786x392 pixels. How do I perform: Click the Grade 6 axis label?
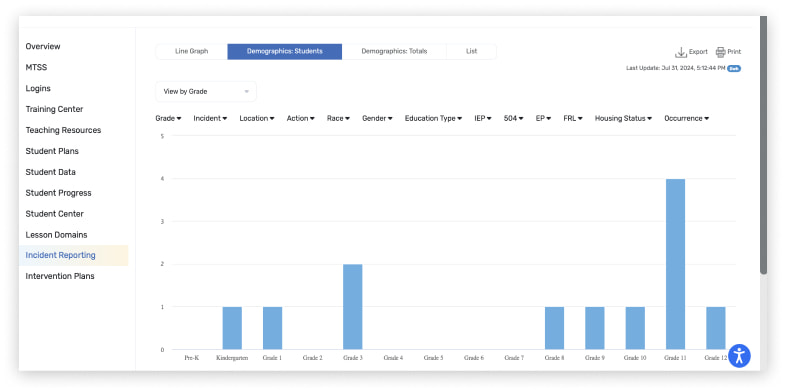click(474, 358)
